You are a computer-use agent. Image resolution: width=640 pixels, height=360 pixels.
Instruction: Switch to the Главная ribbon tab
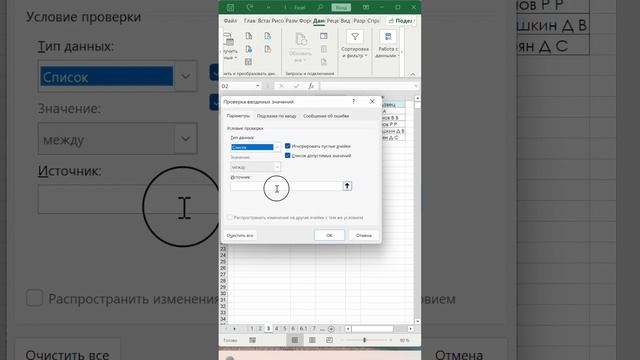249,20
